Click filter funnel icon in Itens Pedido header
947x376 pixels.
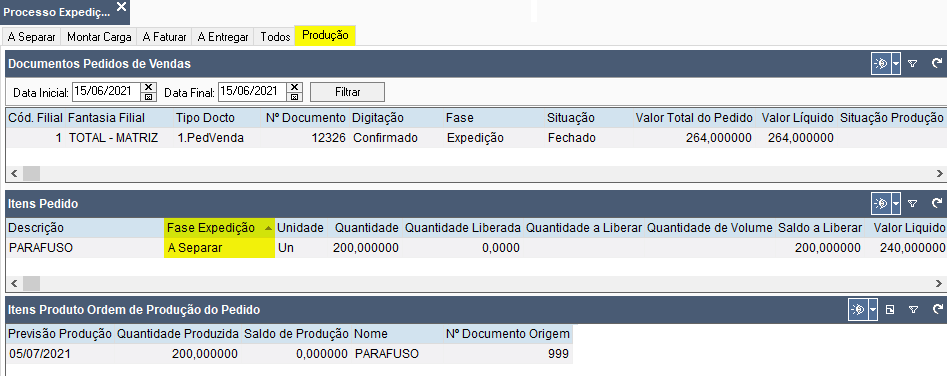click(913, 203)
